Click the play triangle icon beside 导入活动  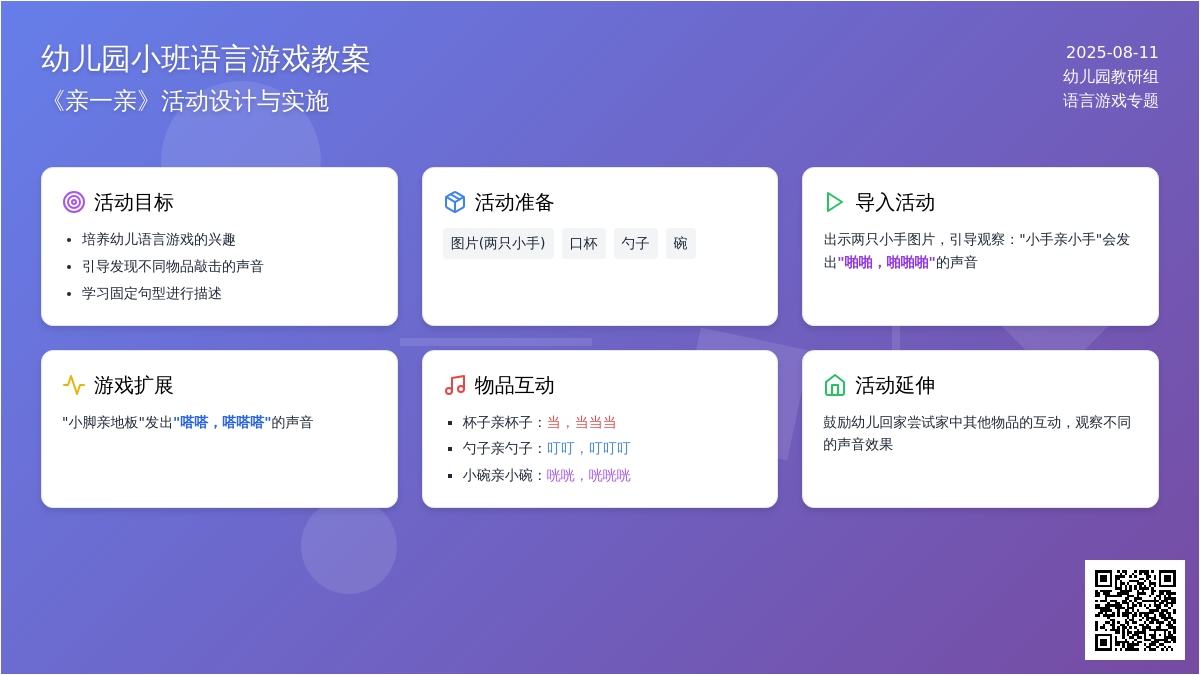[x=835, y=202]
